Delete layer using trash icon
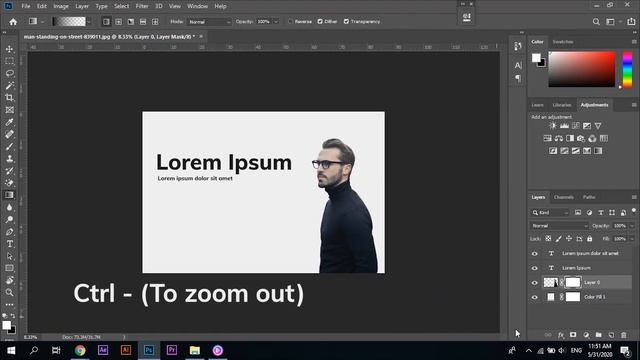The width and height of the screenshot is (640, 360). (624, 335)
